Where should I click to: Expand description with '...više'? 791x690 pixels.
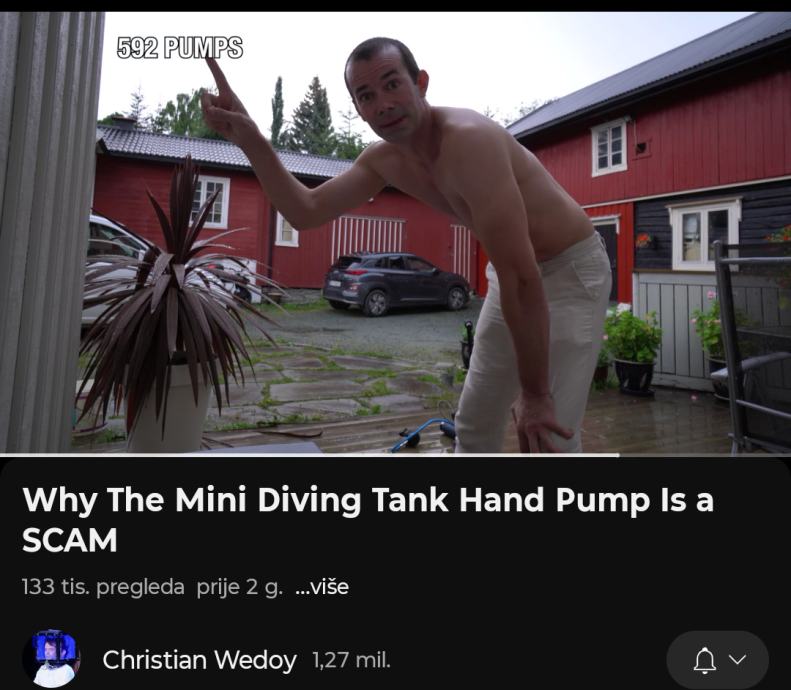322,587
